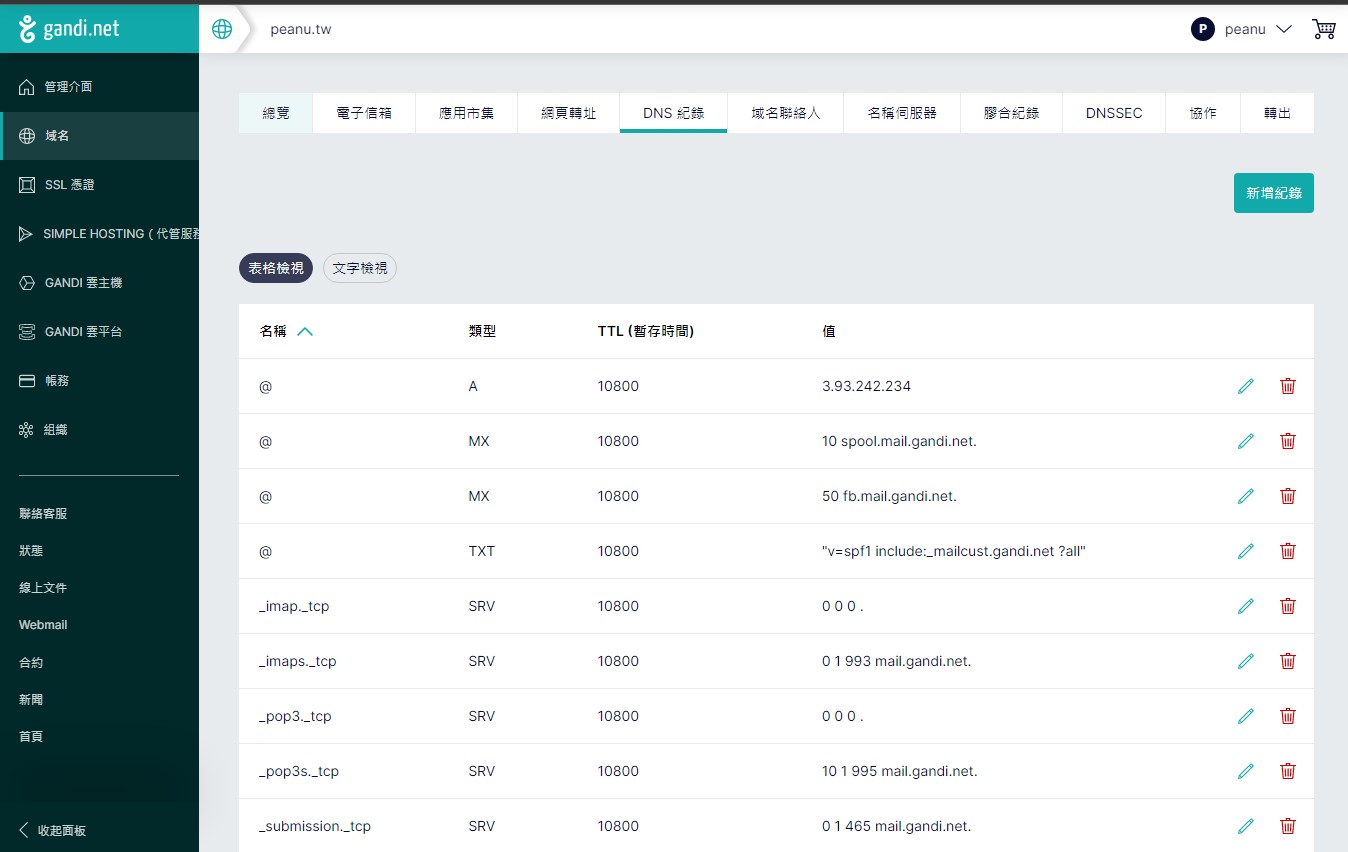Click the 值 column header
The image size is (1348, 852).
(829, 332)
